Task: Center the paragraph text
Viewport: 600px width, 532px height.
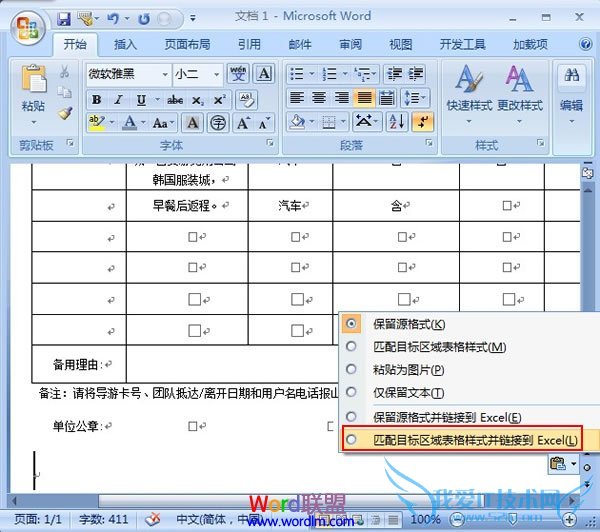Action: click(x=319, y=98)
